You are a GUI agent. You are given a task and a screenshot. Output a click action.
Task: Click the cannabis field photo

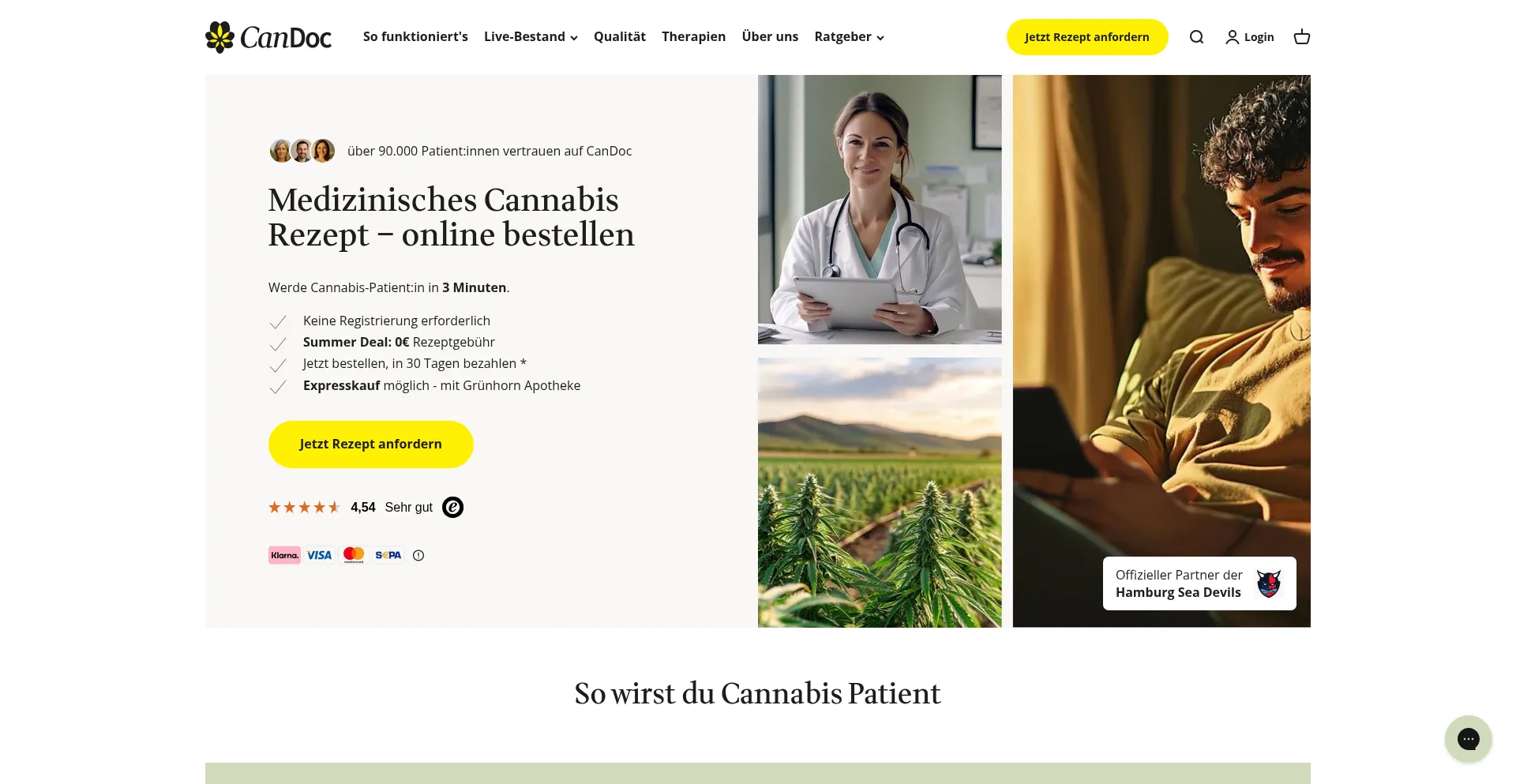[x=880, y=493]
